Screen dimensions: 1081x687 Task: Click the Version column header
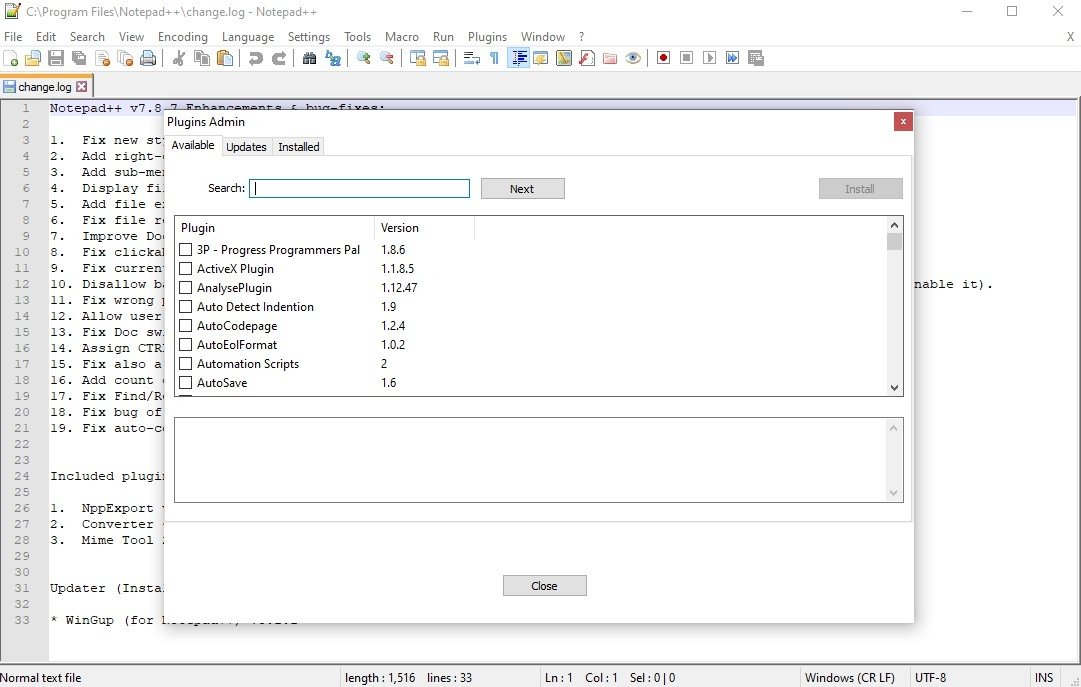424,228
